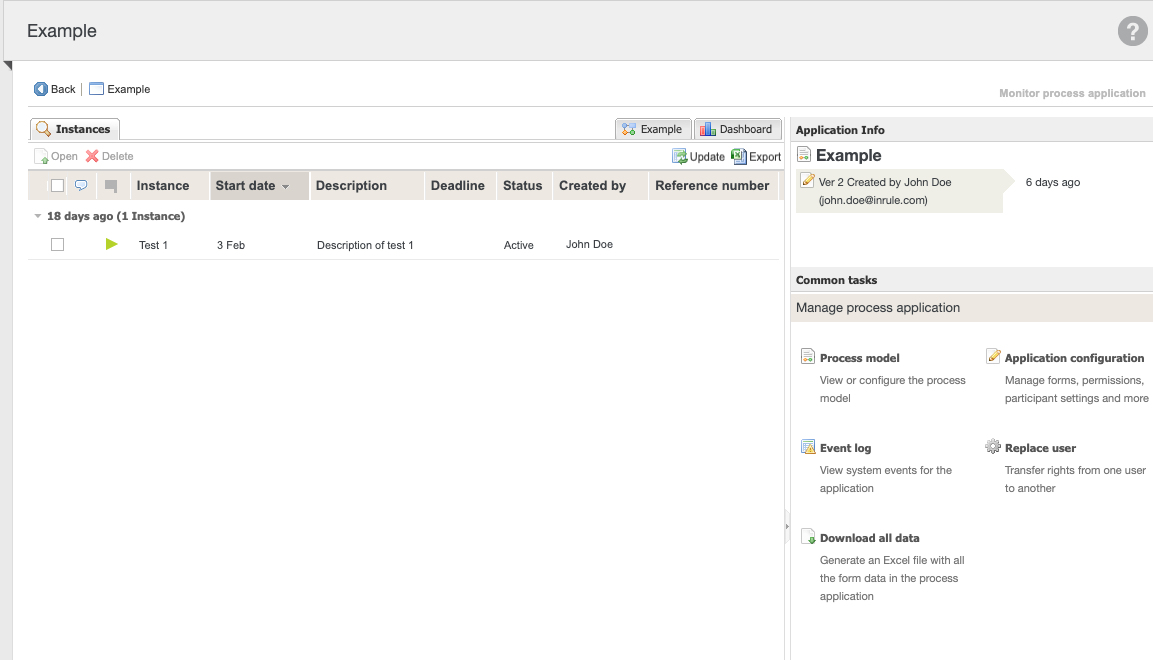The width and height of the screenshot is (1153, 660).
Task: Click the Export to Excel icon
Action: (x=739, y=156)
